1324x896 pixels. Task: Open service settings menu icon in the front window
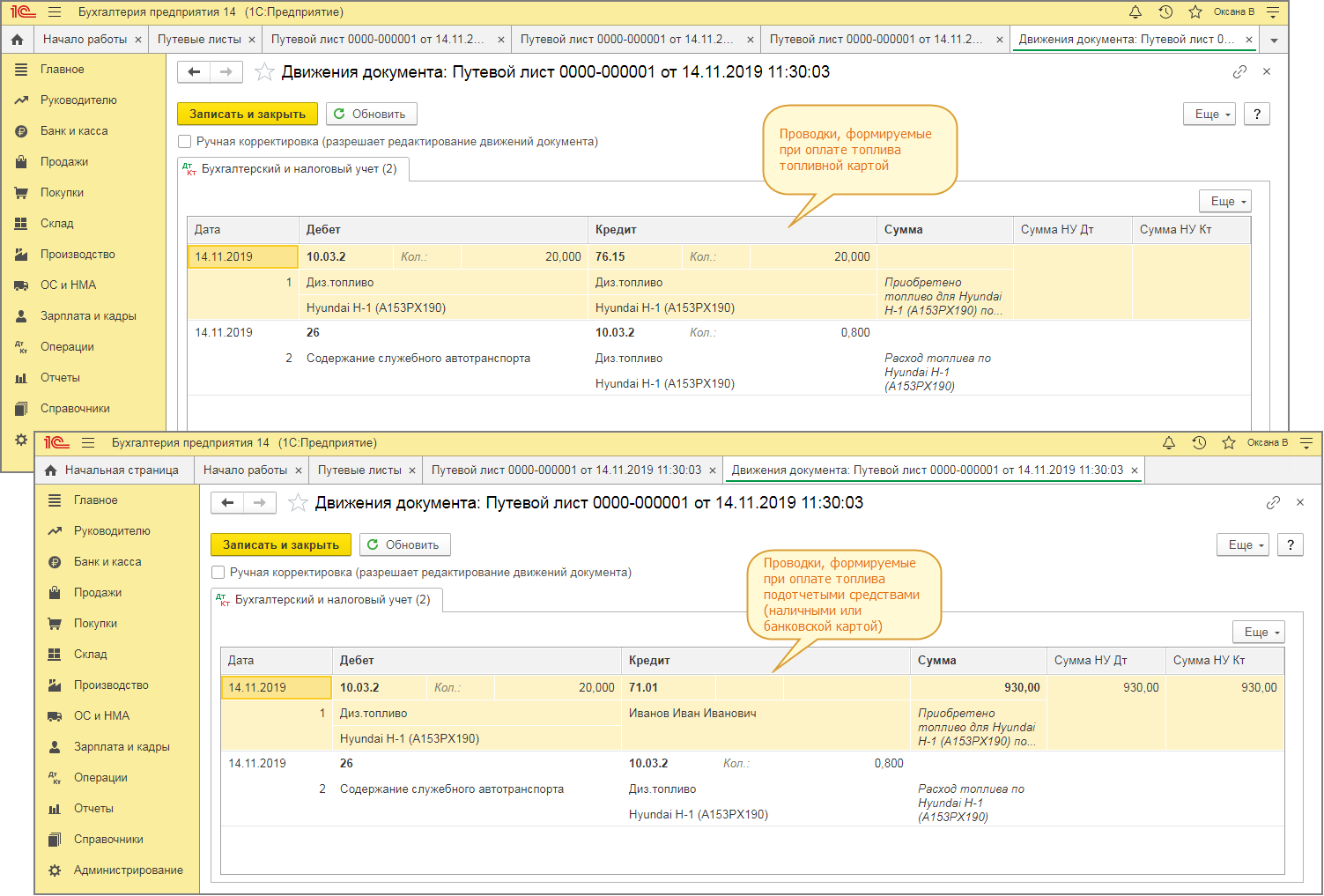point(1306,442)
